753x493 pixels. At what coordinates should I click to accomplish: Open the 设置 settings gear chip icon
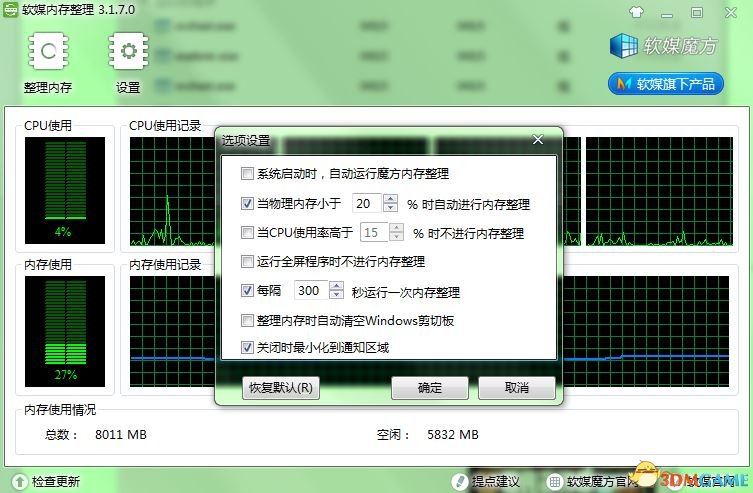pos(128,51)
